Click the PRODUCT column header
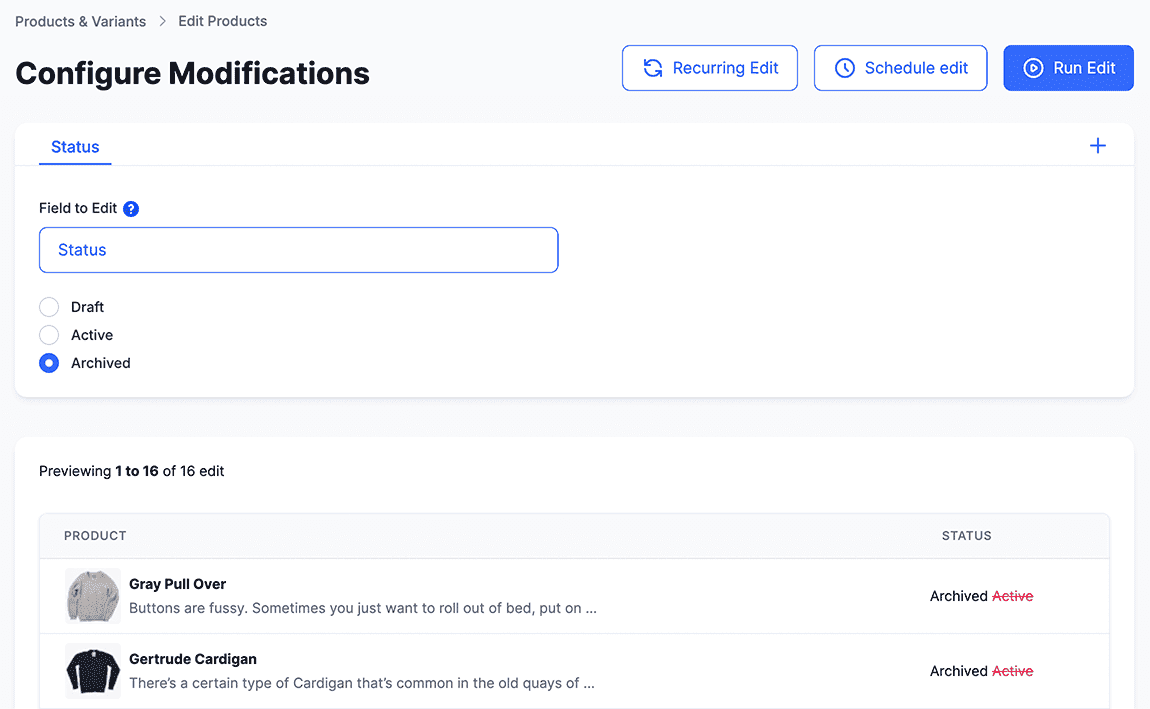Image resolution: width=1150 pixels, height=709 pixels. point(95,536)
